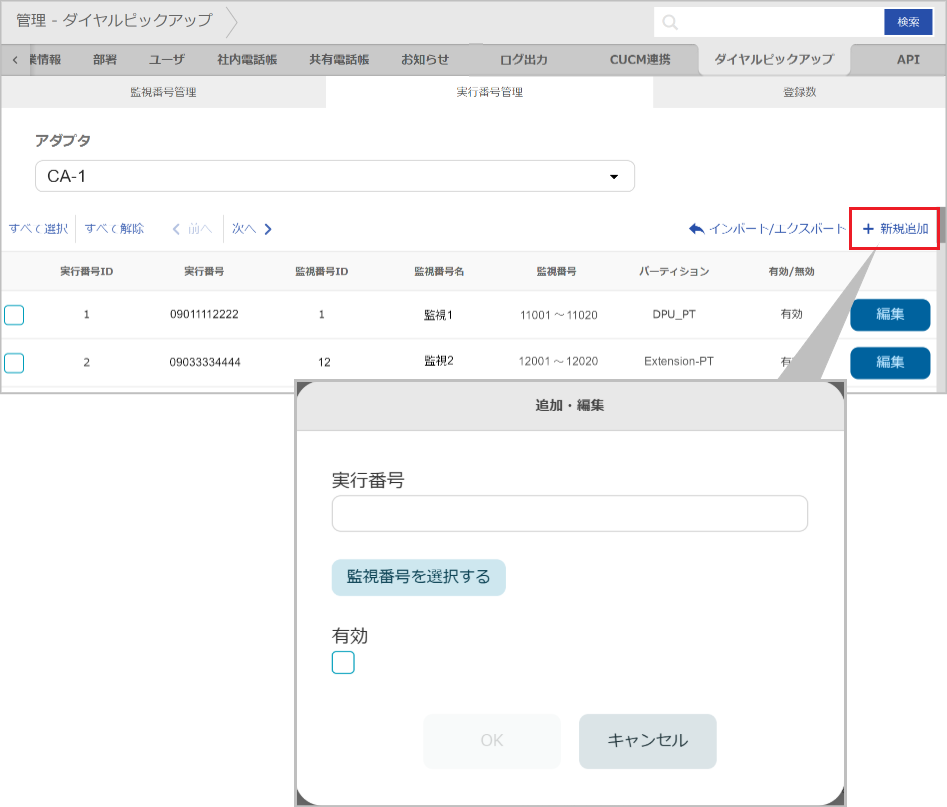This screenshot has width=947, height=807.
Task: Go to next page with 次へ chevron
Action: [x=268, y=229]
